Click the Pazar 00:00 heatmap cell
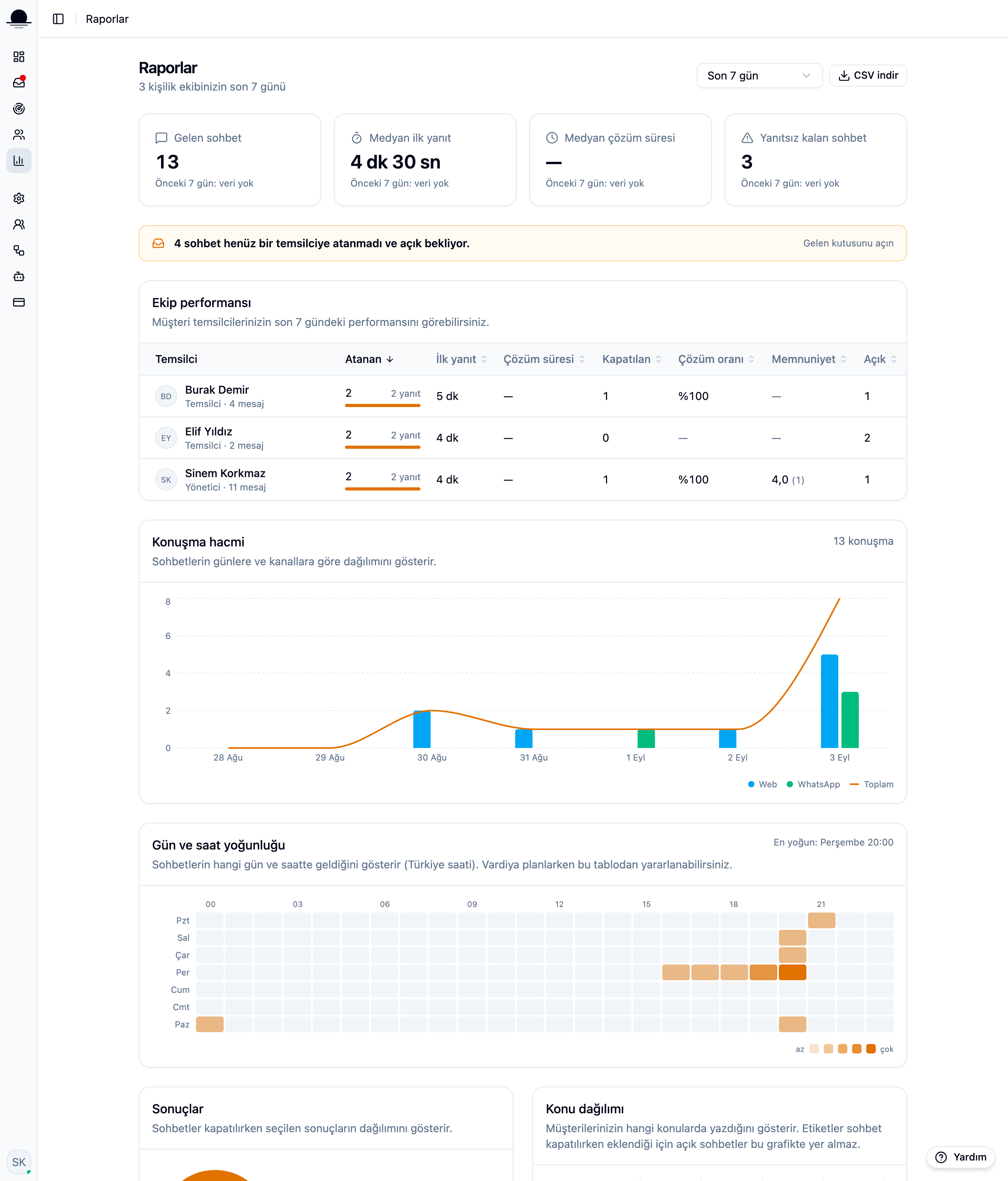Screen dimensions: 1008x1181 point(210,1024)
